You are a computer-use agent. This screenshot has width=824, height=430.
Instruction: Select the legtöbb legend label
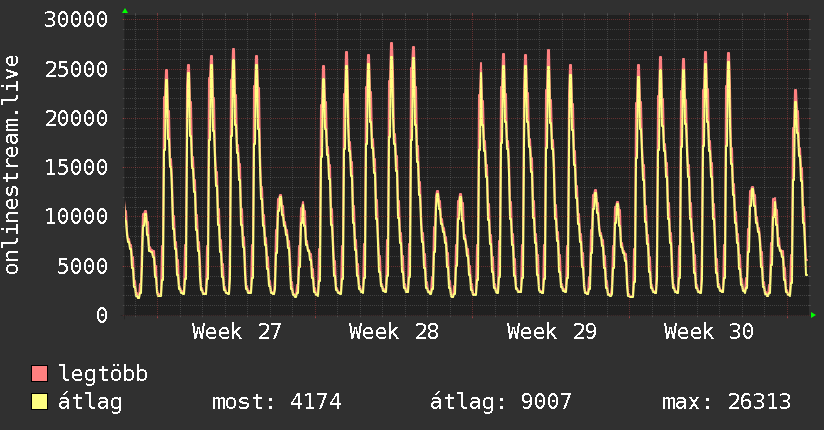pos(103,373)
